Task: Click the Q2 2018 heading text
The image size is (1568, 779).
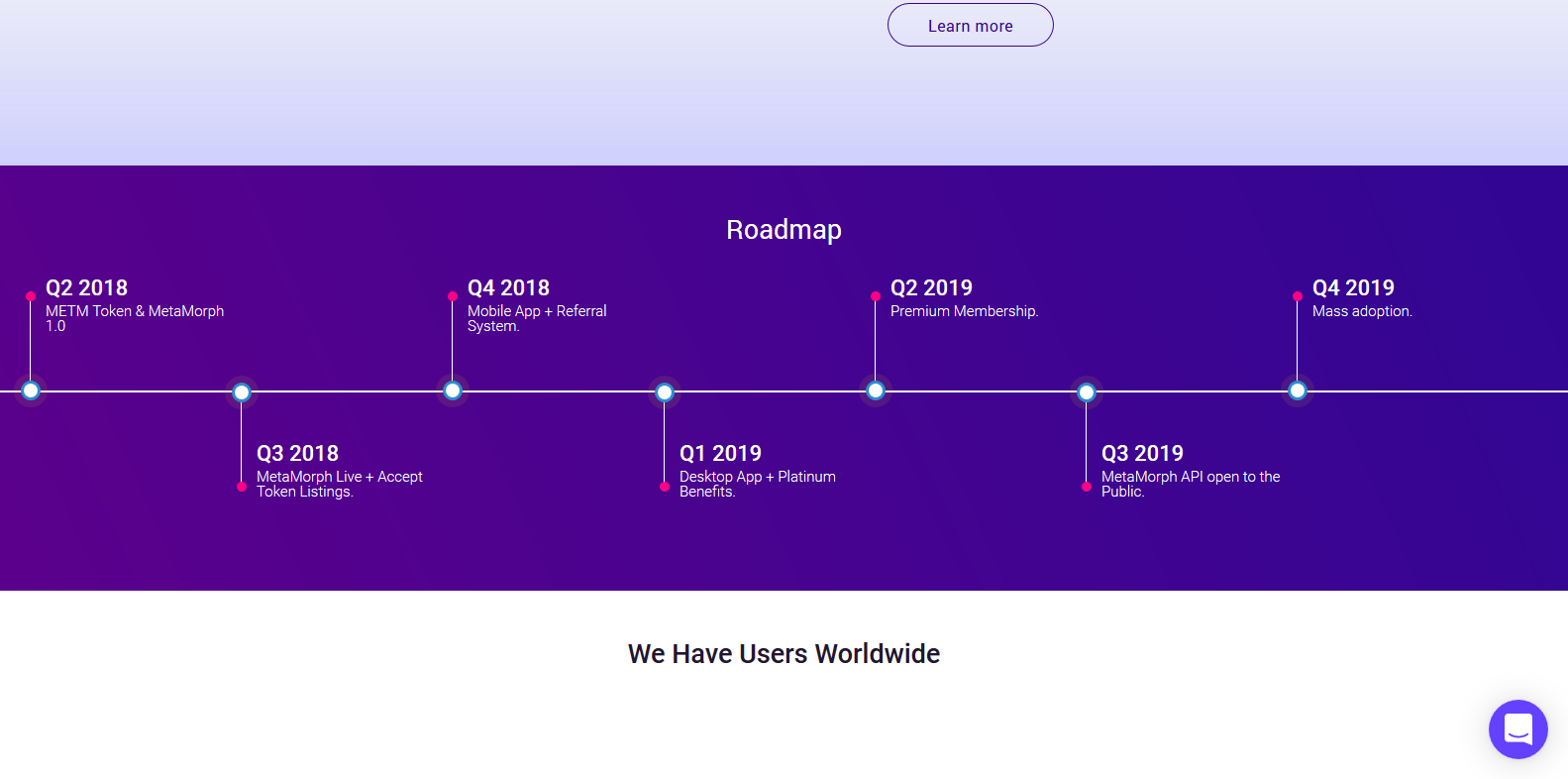Action: [x=86, y=287]
